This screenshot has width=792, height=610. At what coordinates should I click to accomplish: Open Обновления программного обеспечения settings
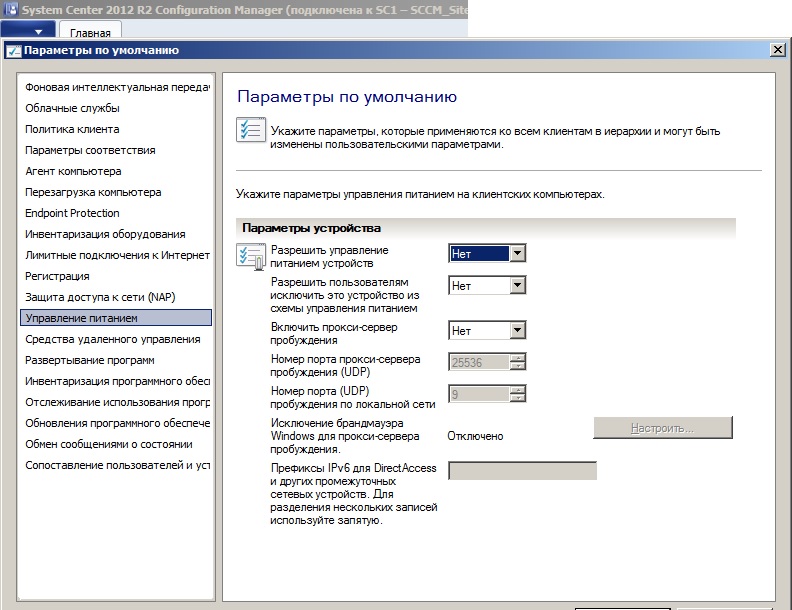point(117,423)
